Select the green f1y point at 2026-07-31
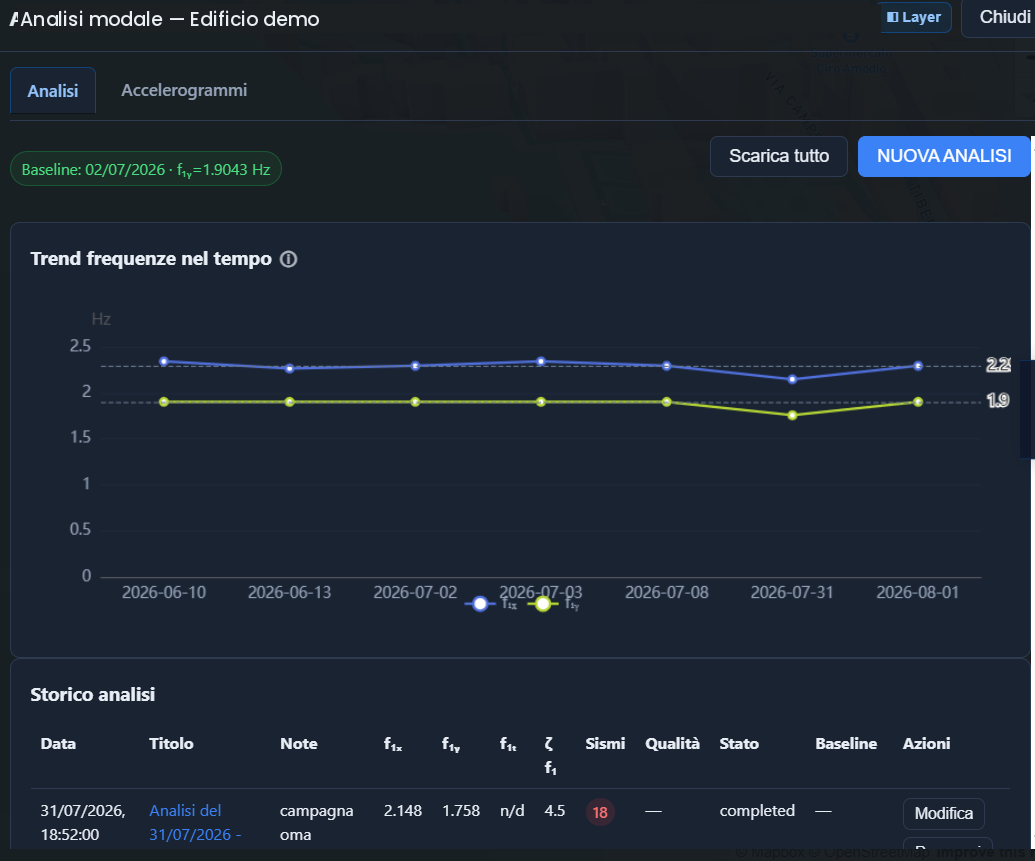The width and height of the screenshot is (1035, 861). (792, 415)
